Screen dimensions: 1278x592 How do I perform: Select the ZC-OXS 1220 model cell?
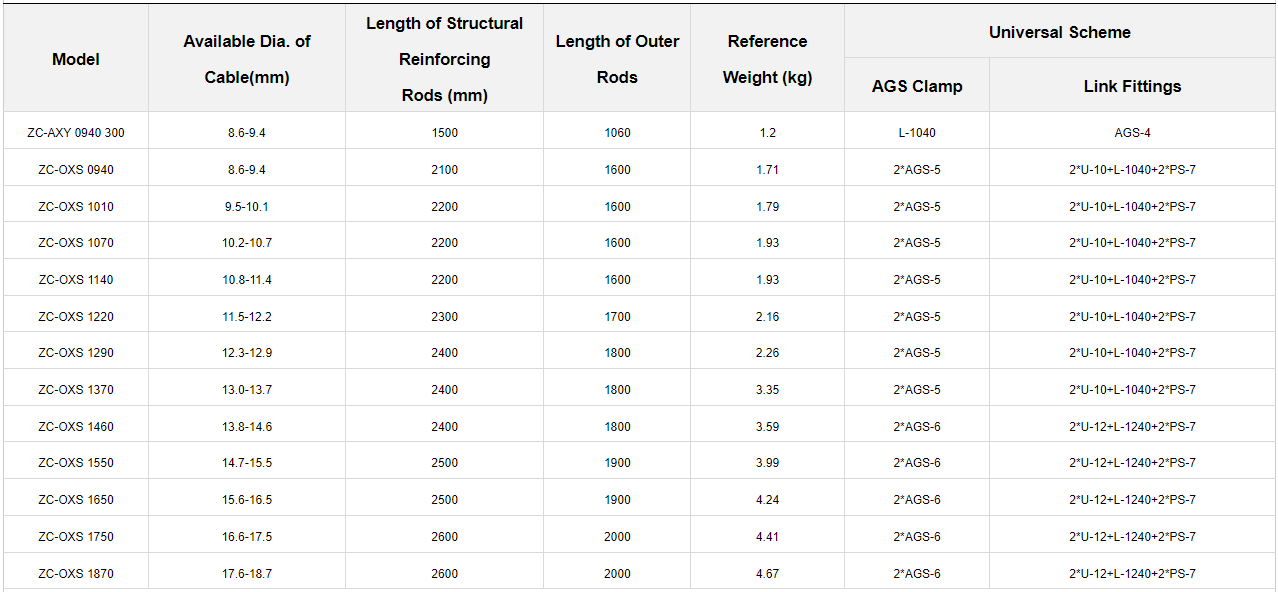pyautogui.click(x=76, y=317)
